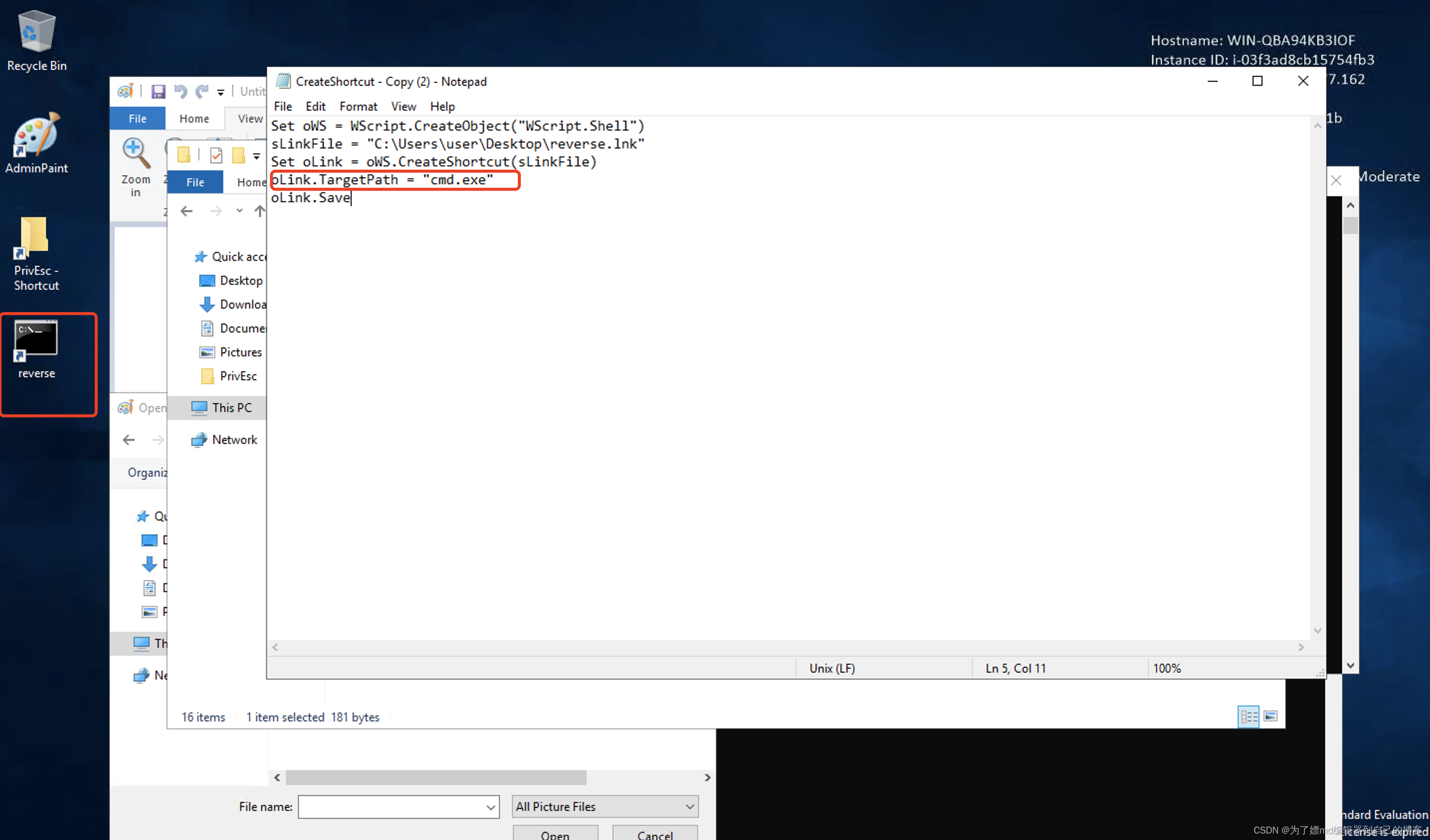This screenshot has height=840, width=1430.
Task: Select the zoom in magnifier icon
Action: point(135,155)
